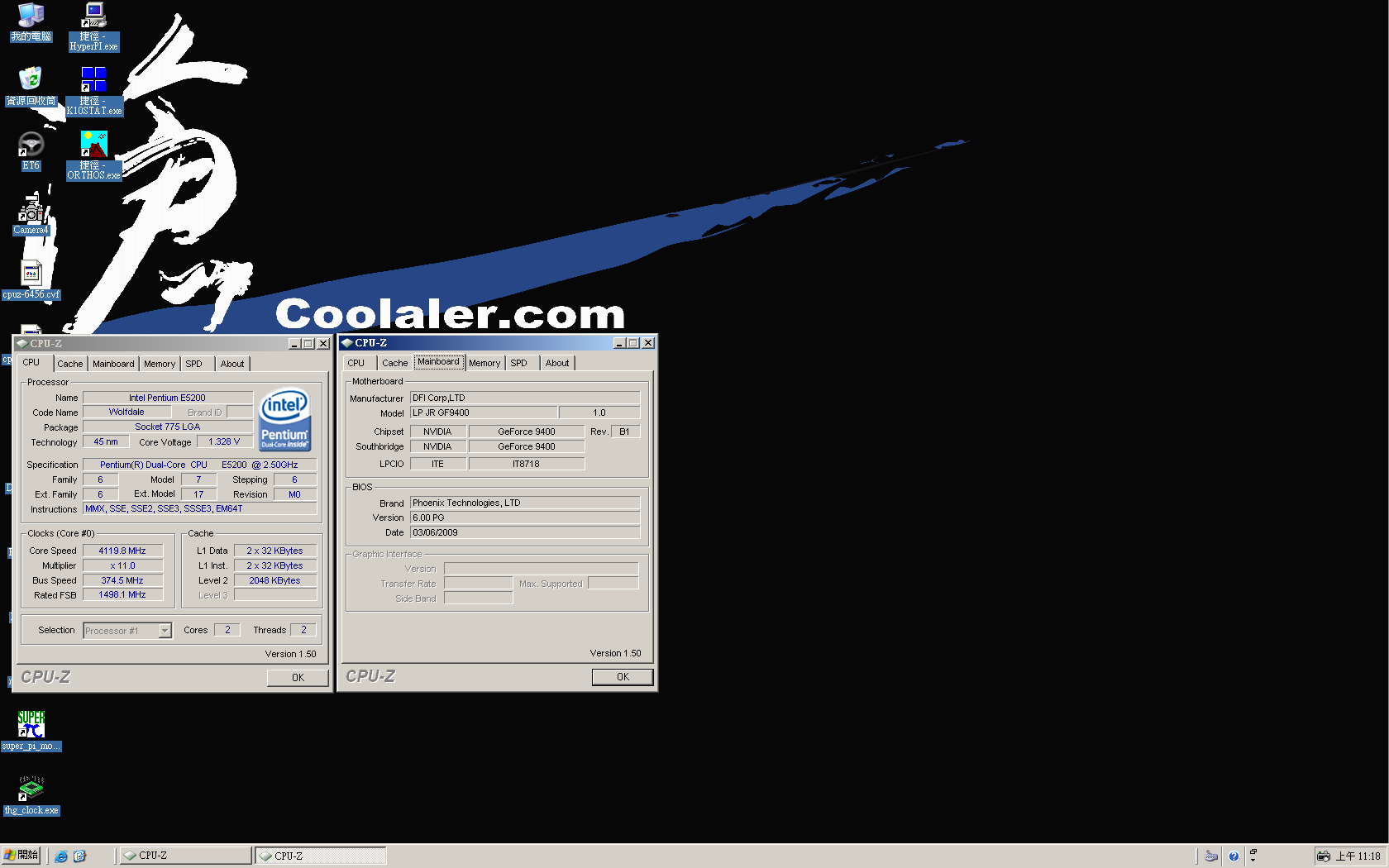Click the 2048 KBytes Level 2 cache value
Image resolution: width=1389 pixels, height=868 pixels.
(275, 580)
